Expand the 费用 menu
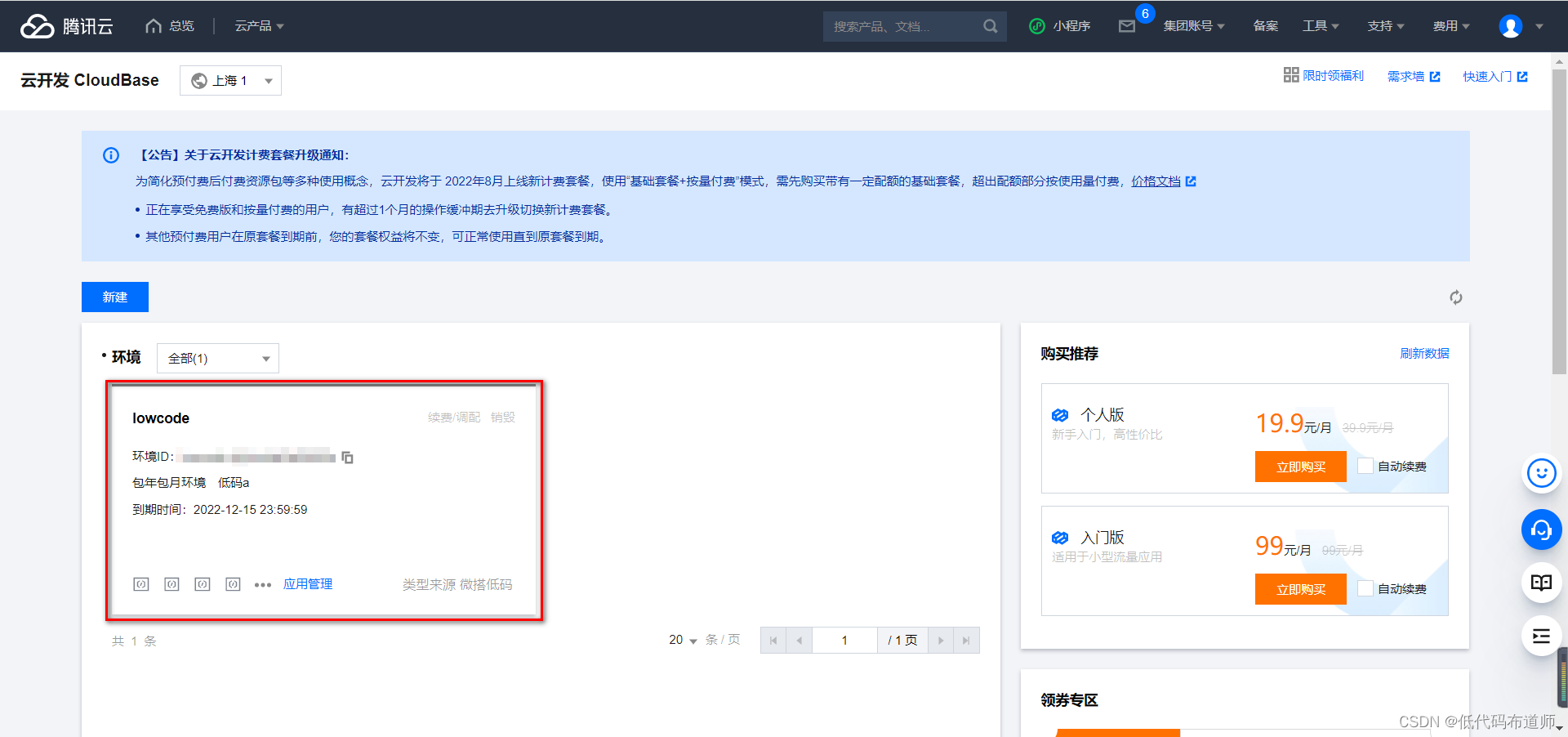This screenshot has width=1568, height=737. [x=1451, y=26]
